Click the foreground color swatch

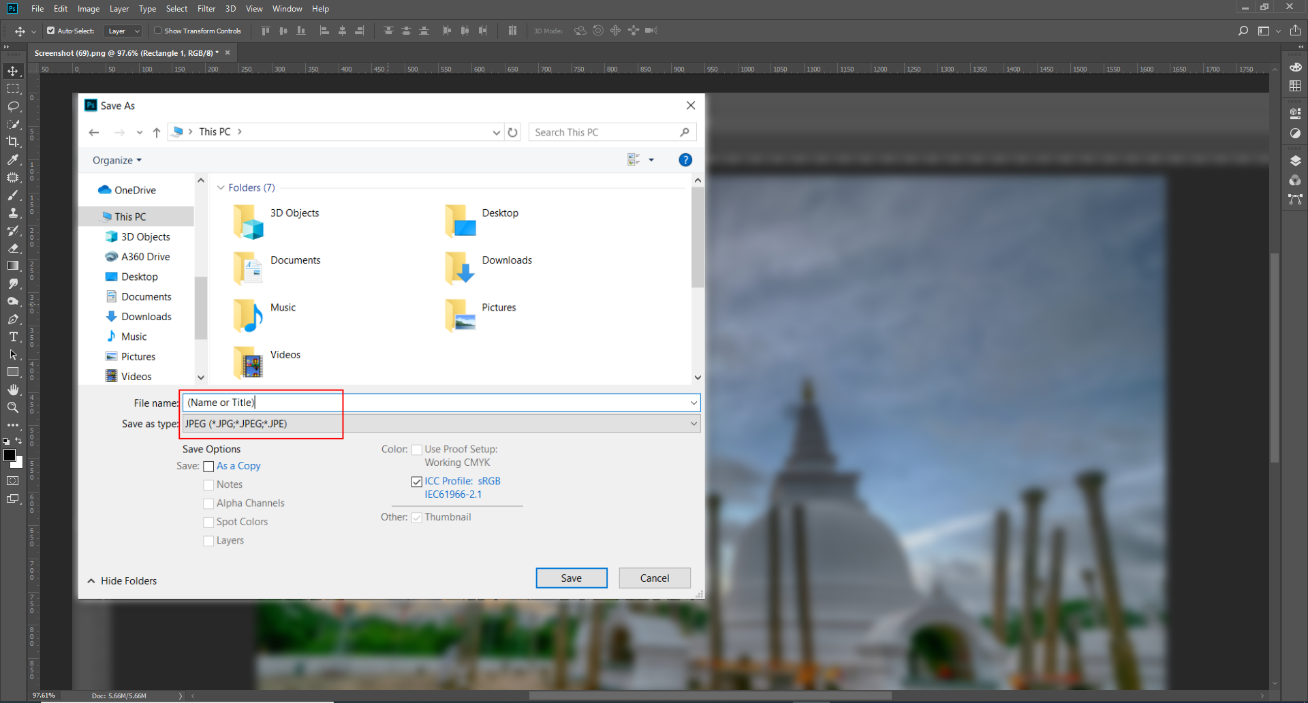[x=9, y=455]
